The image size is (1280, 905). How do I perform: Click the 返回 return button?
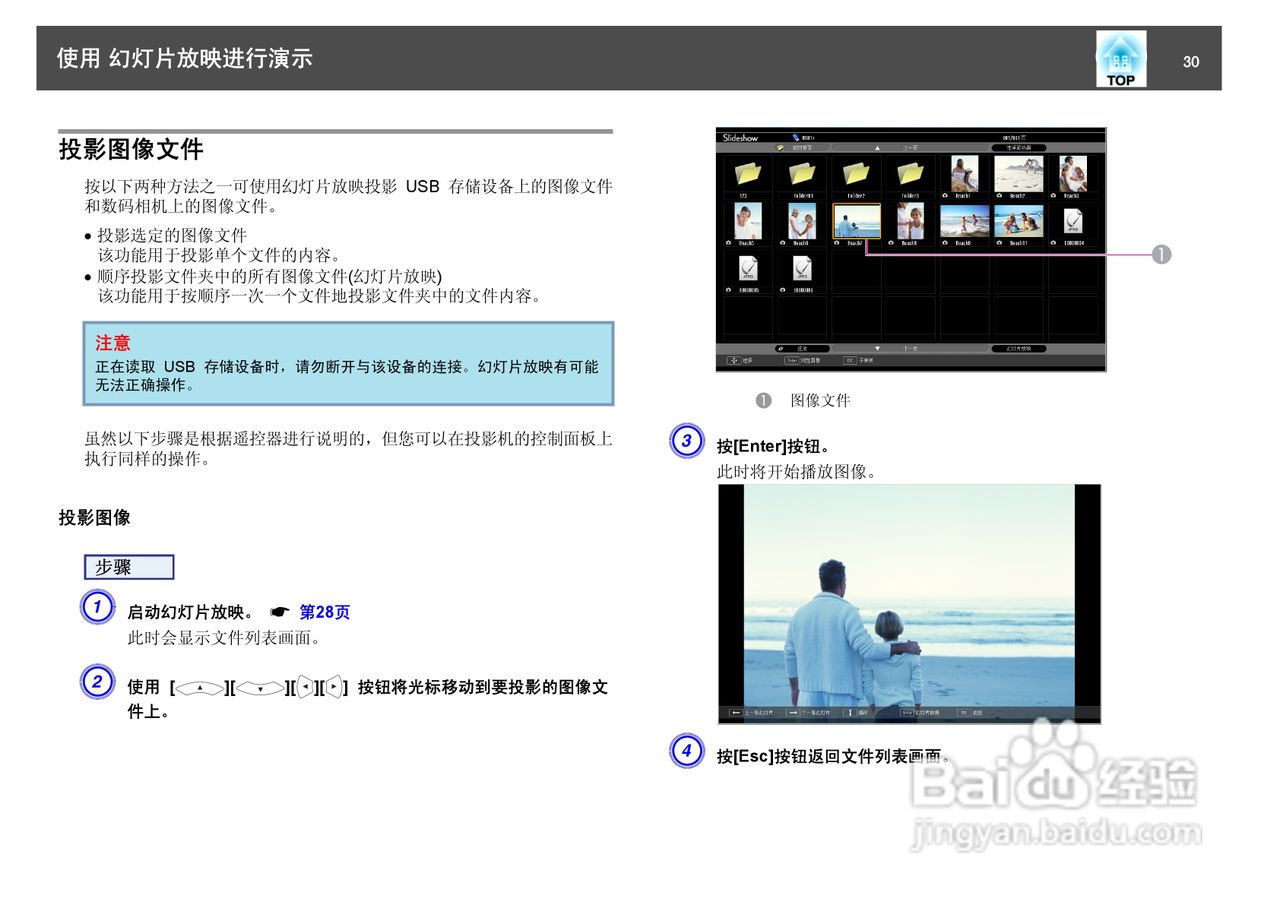(804, 349)
